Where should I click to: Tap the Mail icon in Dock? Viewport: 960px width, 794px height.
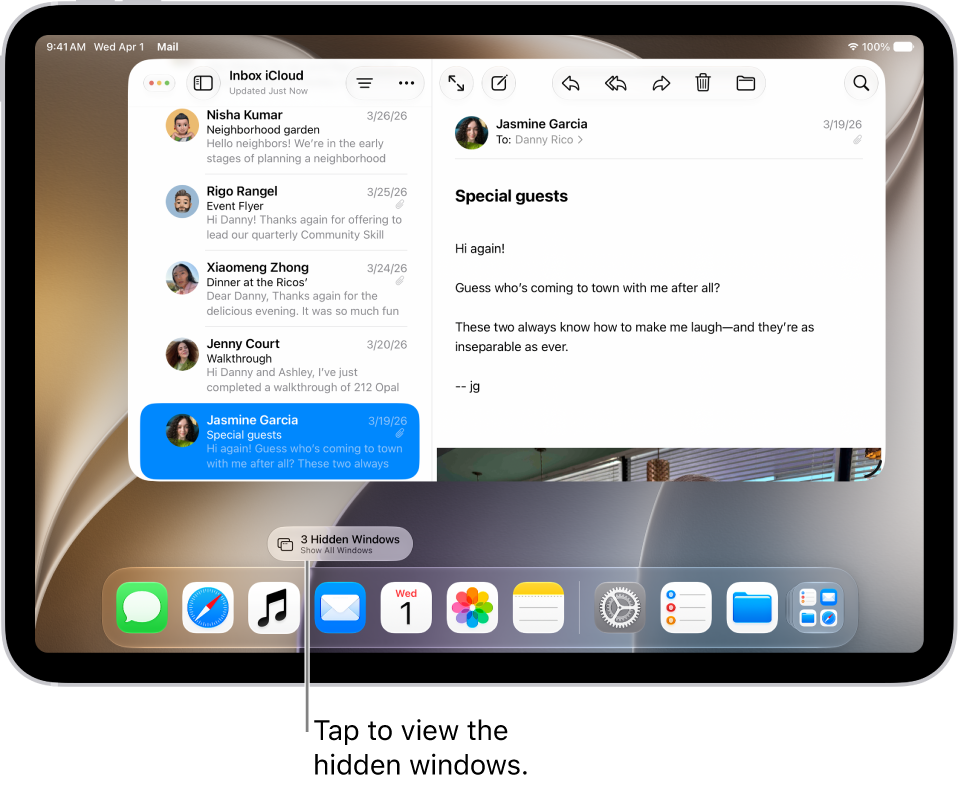[340, 607]
